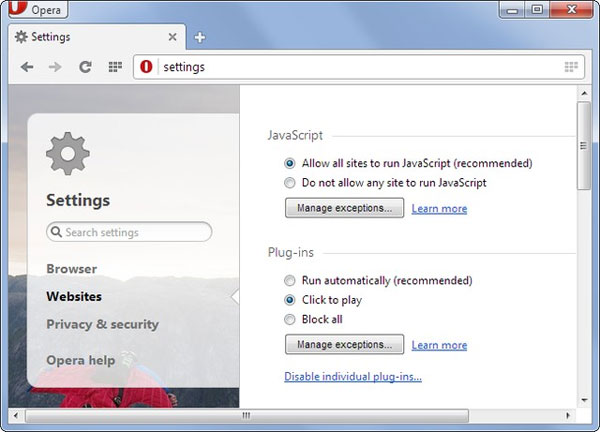Screen dimensions: 600x432
Task: Click horizontal scrollbar left arrow
Action: click(x=16, y=416)
